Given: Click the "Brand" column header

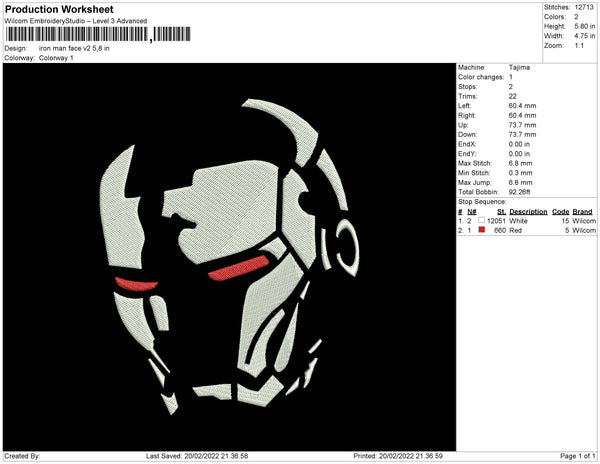Looking at the screenshot, I should tap(582, 212).
